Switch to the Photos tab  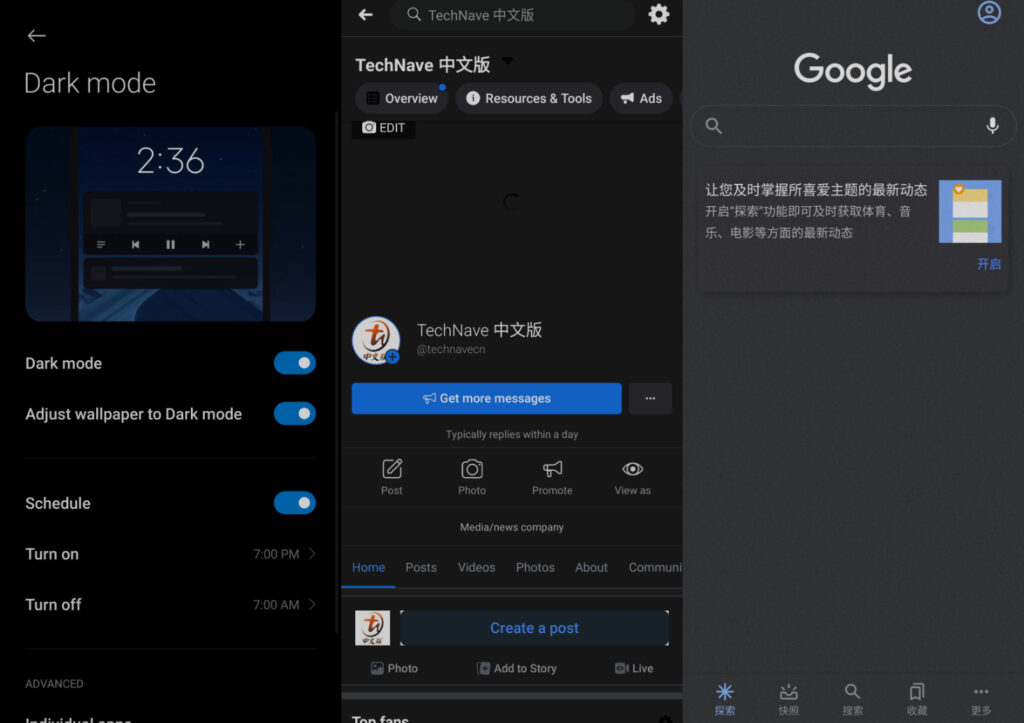pos(535,568)
